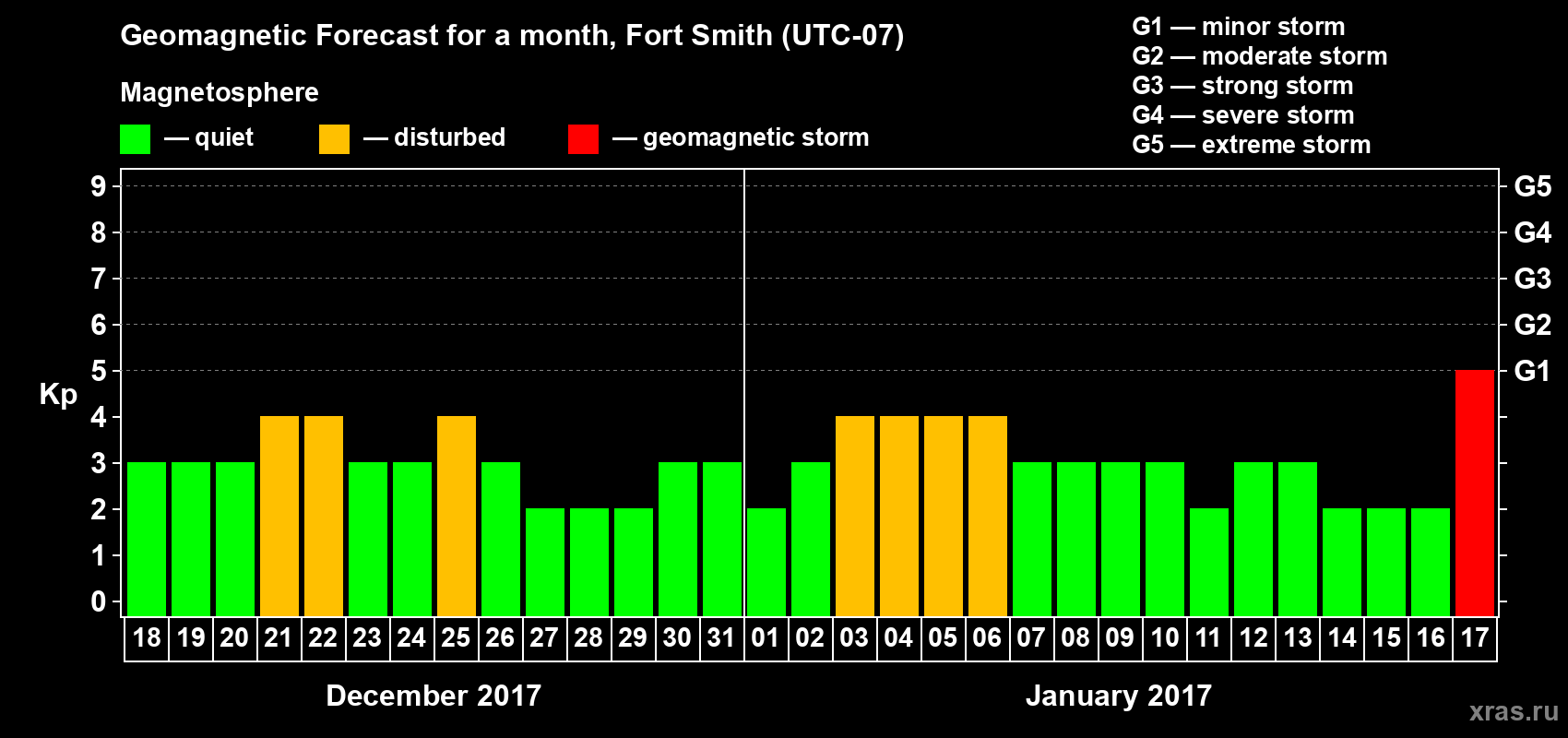Screen dimensions: 1568x738
Task: Click date label 18 on the axis
Action: click(147, 638)
